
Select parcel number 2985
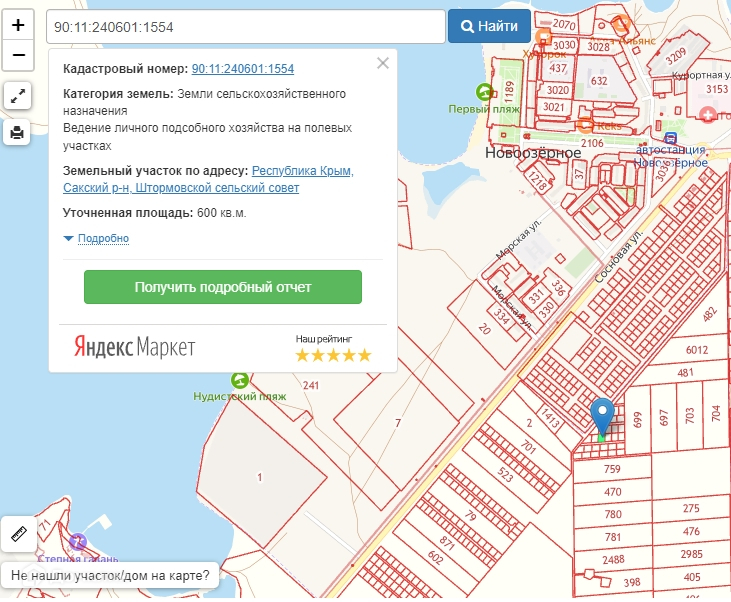pos(691,554)
